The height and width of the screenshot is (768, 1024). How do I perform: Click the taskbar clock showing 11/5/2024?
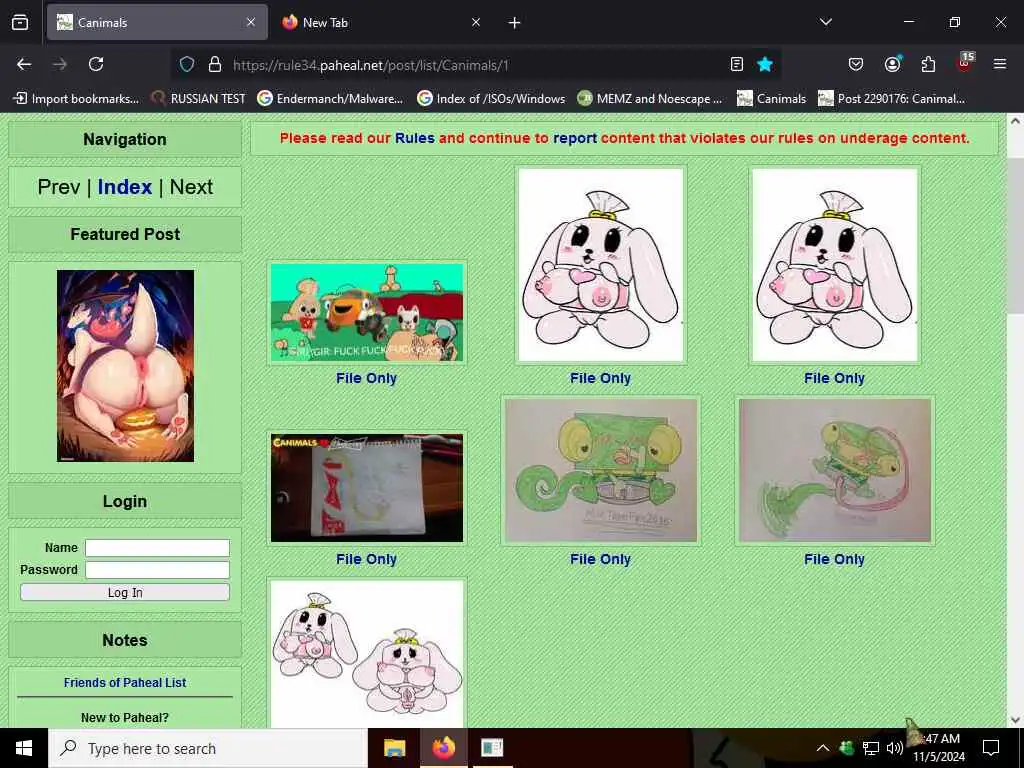[x=939, y=748]
